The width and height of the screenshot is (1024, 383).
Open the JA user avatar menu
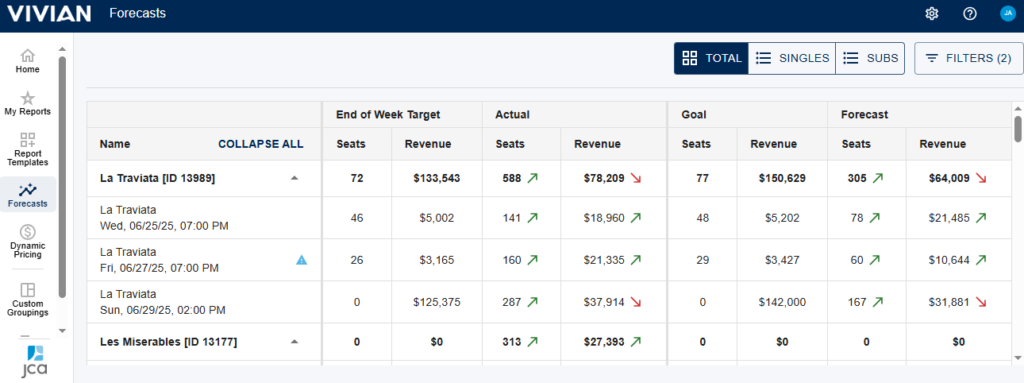[x=1008, y=13]
